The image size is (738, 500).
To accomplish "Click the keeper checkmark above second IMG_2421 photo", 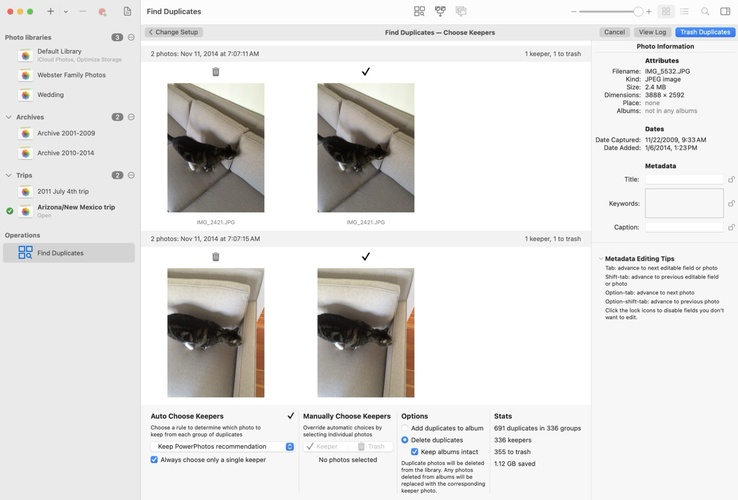I will [x=365, y=72].
